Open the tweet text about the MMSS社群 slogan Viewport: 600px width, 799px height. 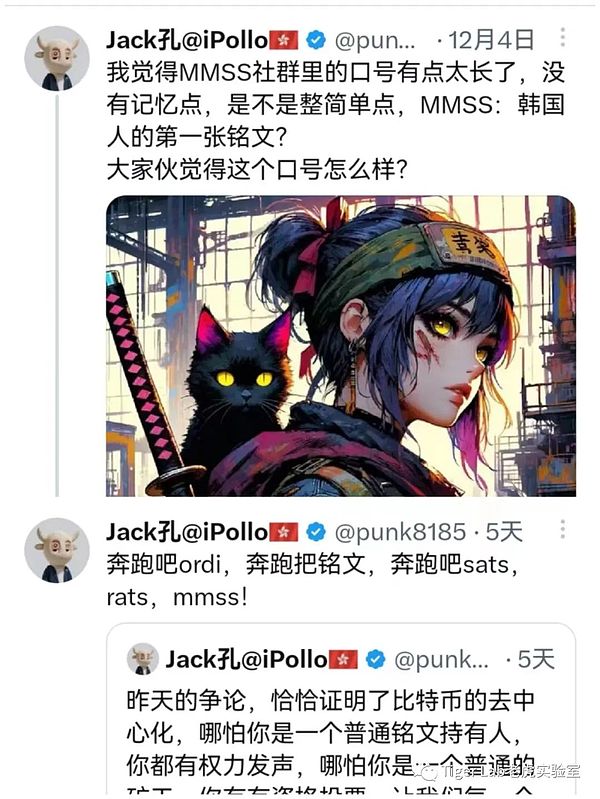[335, 120]
